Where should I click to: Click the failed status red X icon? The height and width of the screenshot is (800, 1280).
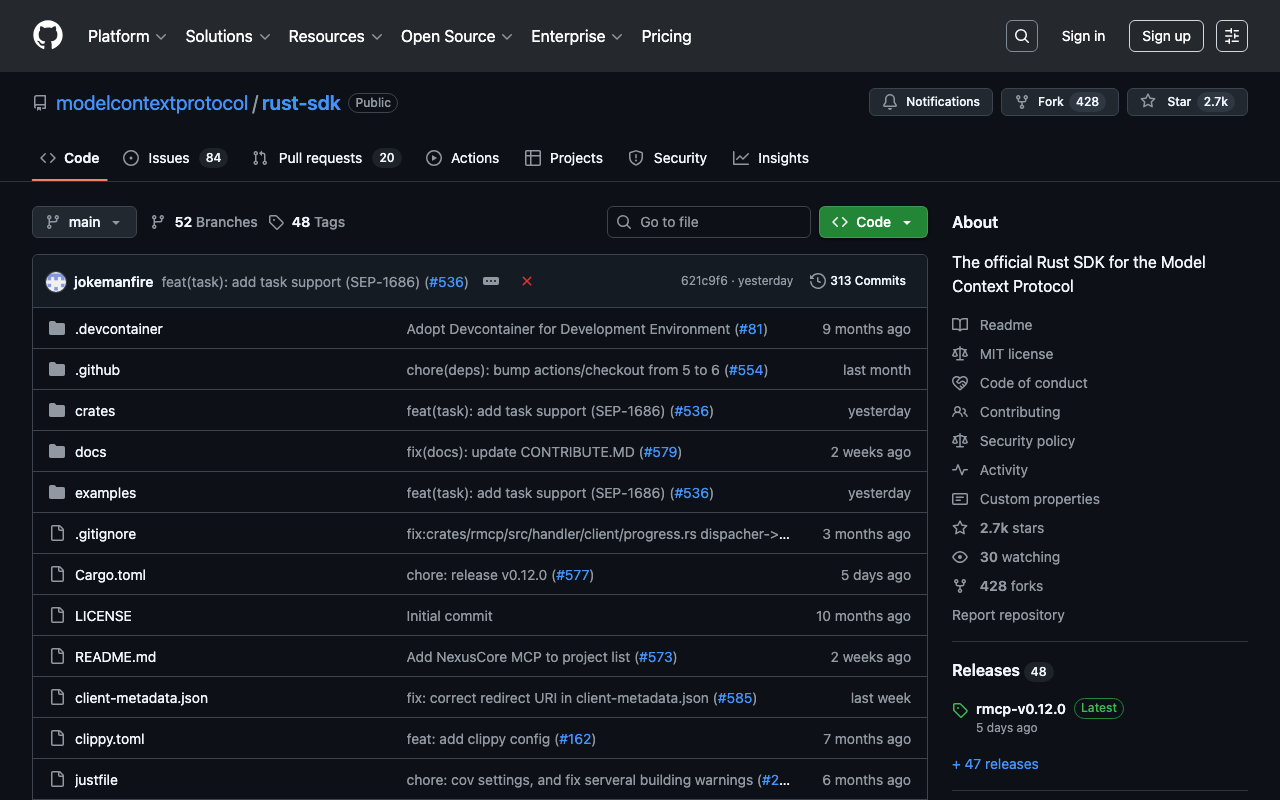coord(527,282)
